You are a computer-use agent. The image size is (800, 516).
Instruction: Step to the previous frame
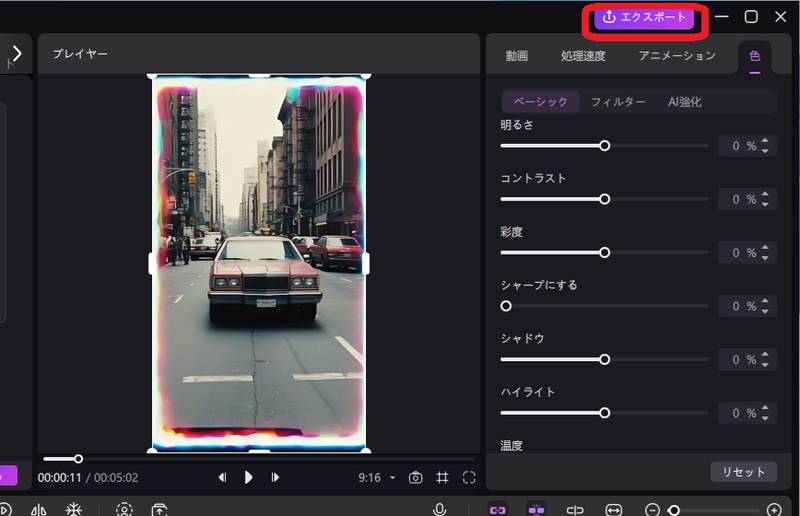[x=222, y=477]
